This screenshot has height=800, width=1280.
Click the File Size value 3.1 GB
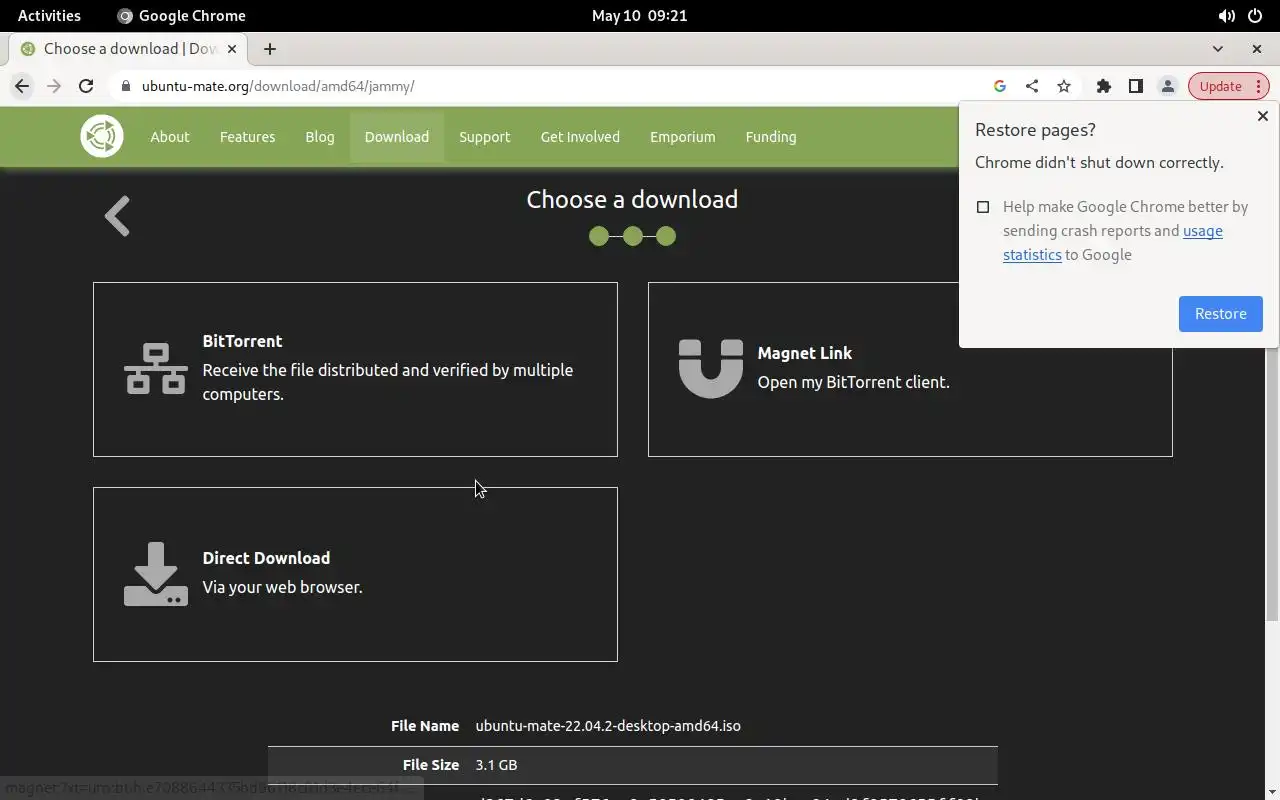pyautogui.click(x=496, y=765)
